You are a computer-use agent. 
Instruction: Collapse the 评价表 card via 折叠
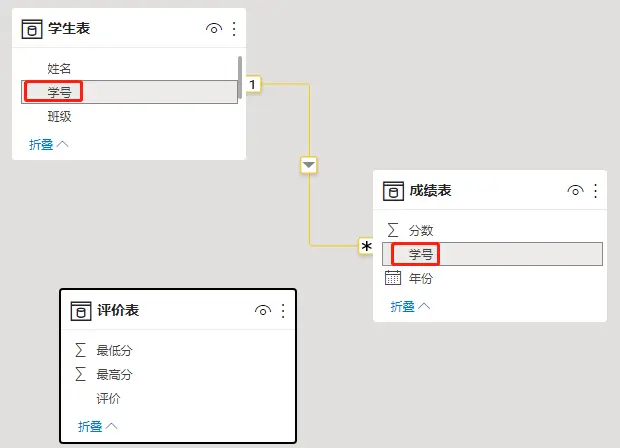97,426
